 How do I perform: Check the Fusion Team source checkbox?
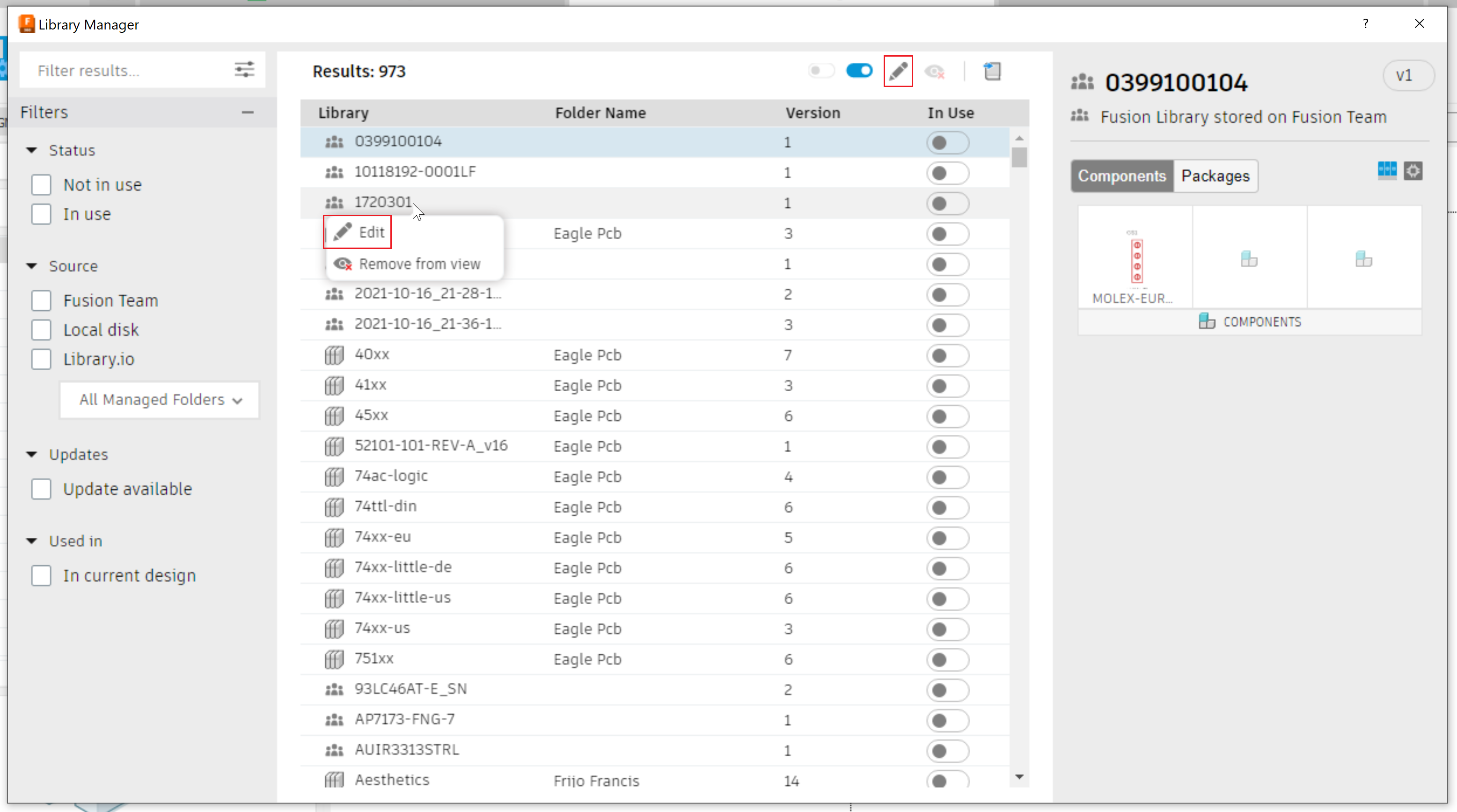(41, 300)
